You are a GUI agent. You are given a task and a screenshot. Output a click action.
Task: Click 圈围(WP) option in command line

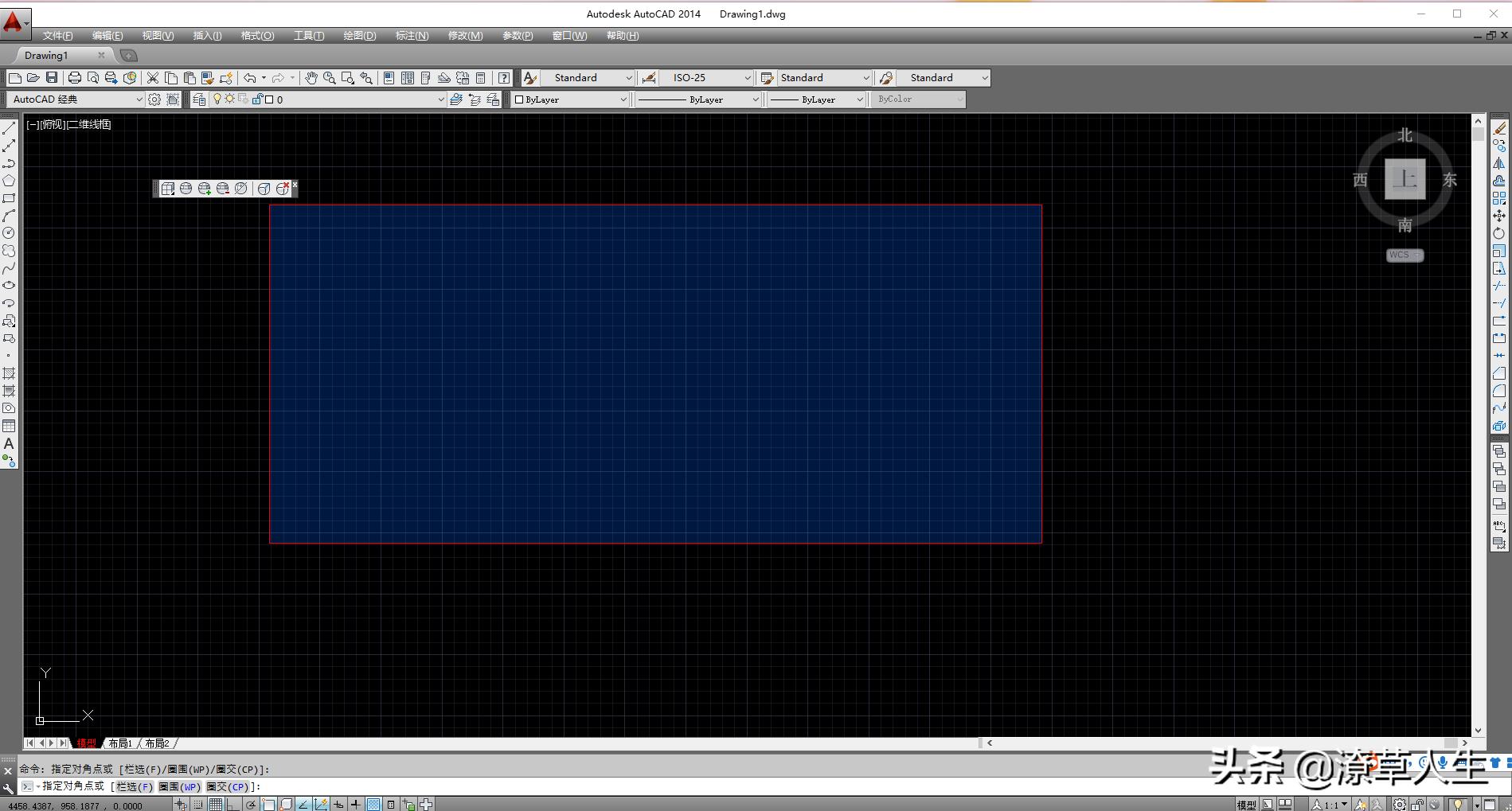point(179,786)
